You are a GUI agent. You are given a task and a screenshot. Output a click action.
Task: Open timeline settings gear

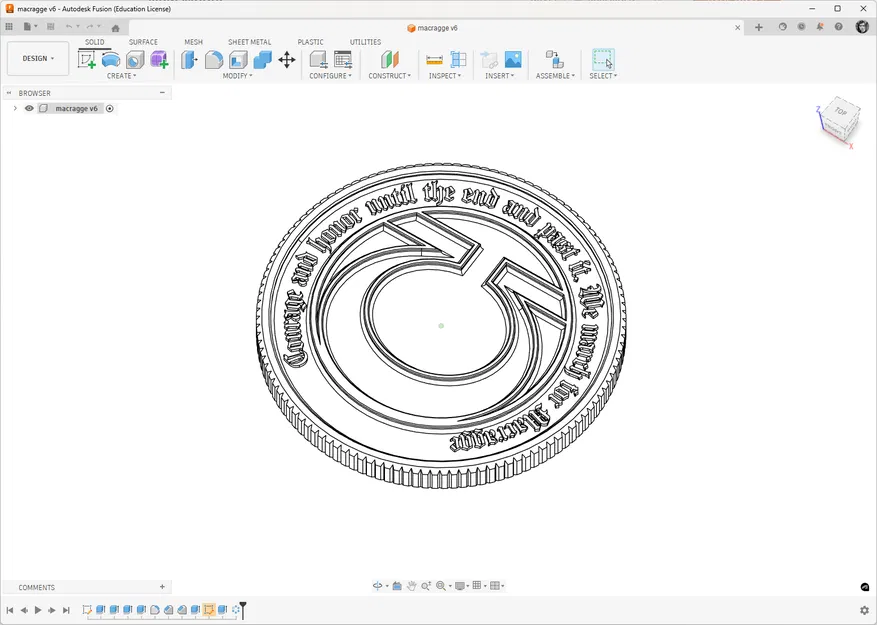[x=865, y=610]
